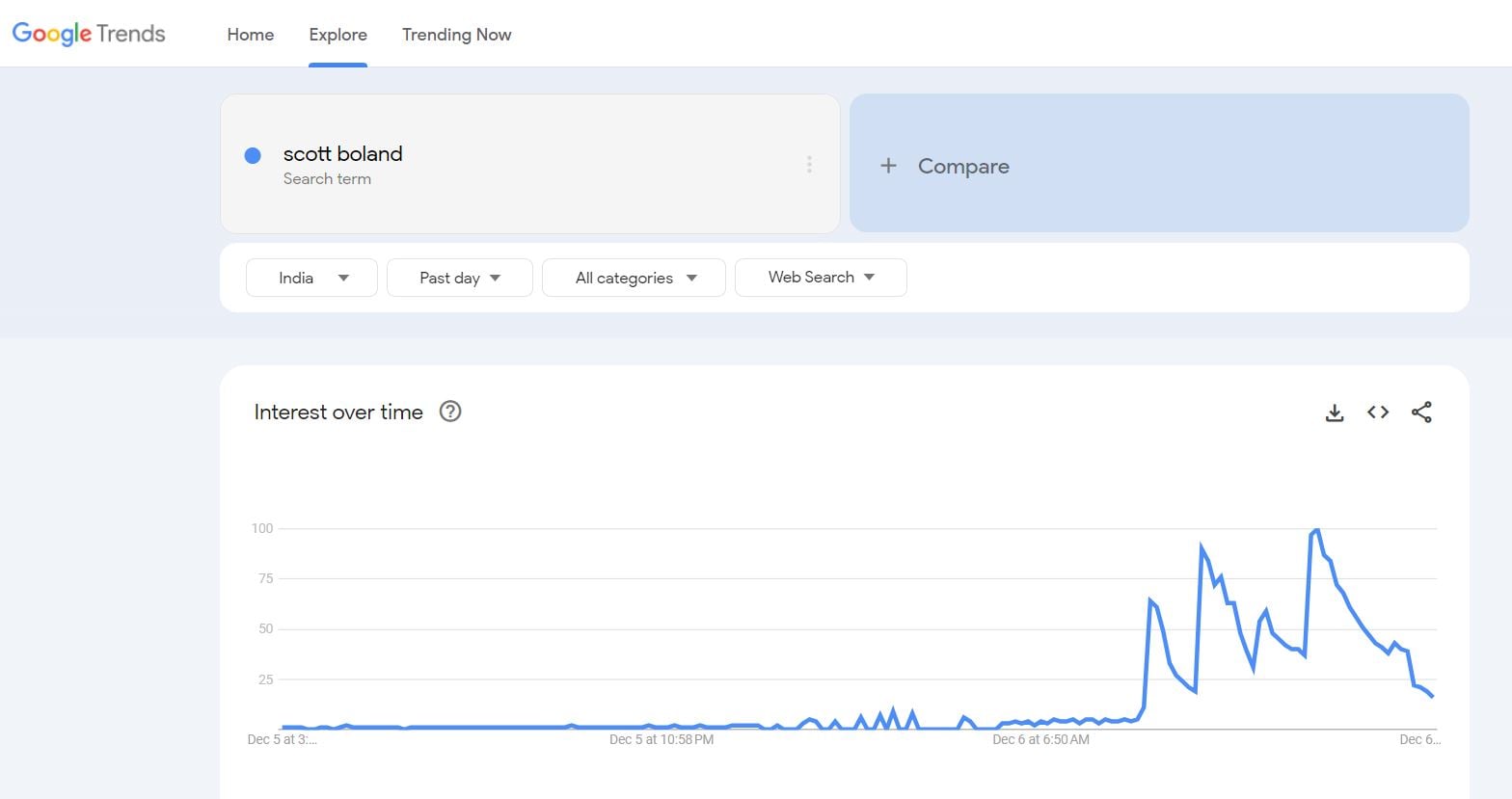The image size is (1512, 799).
Task: Click the embed code icon
Action: click(1378, 413)
